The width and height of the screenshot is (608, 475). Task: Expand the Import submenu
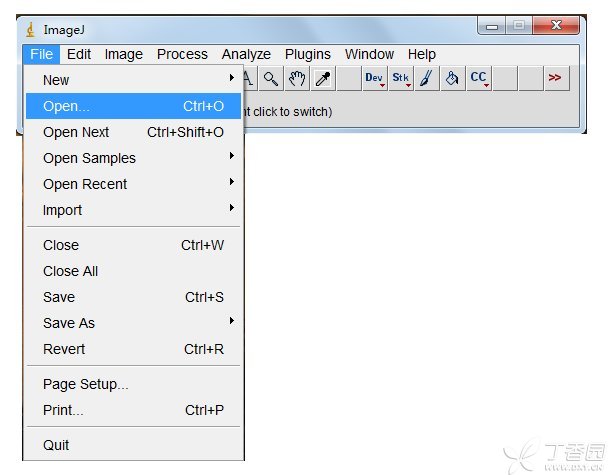point(133,210)
